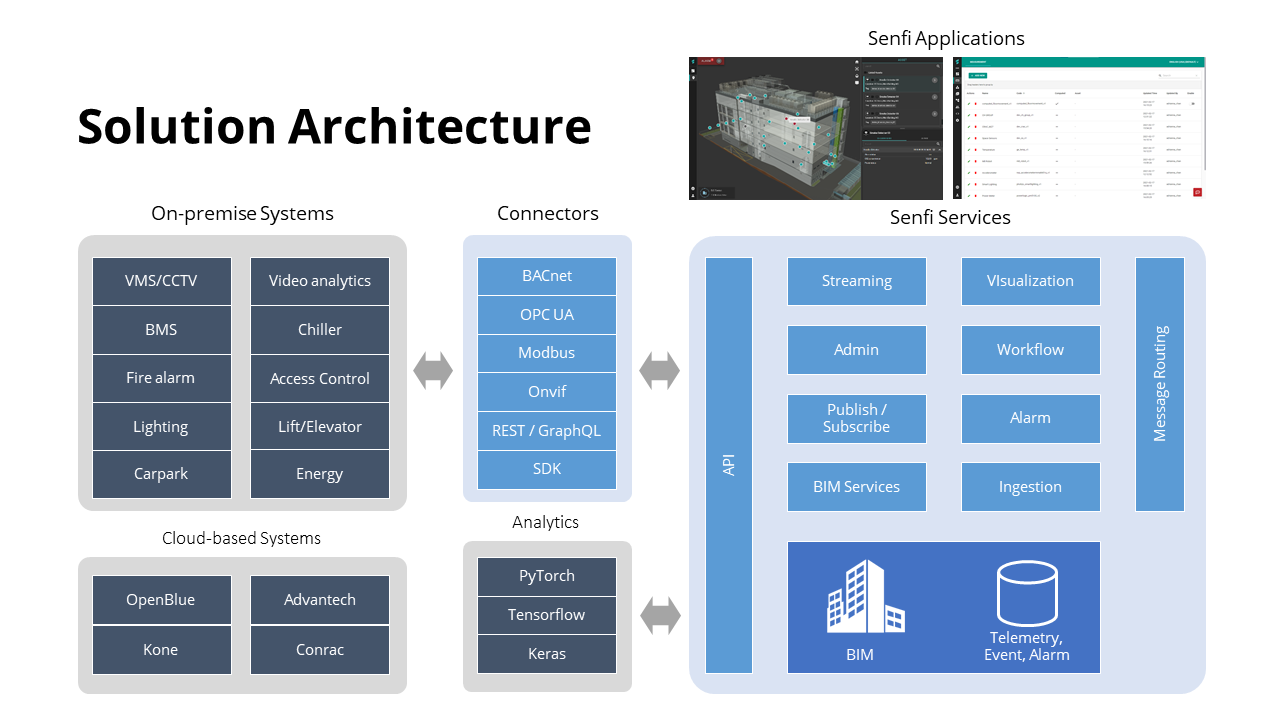Screen dimensions: 1280x720
Task: Click the arrow between On-premise Systems and Connectors
Action: 432,369
